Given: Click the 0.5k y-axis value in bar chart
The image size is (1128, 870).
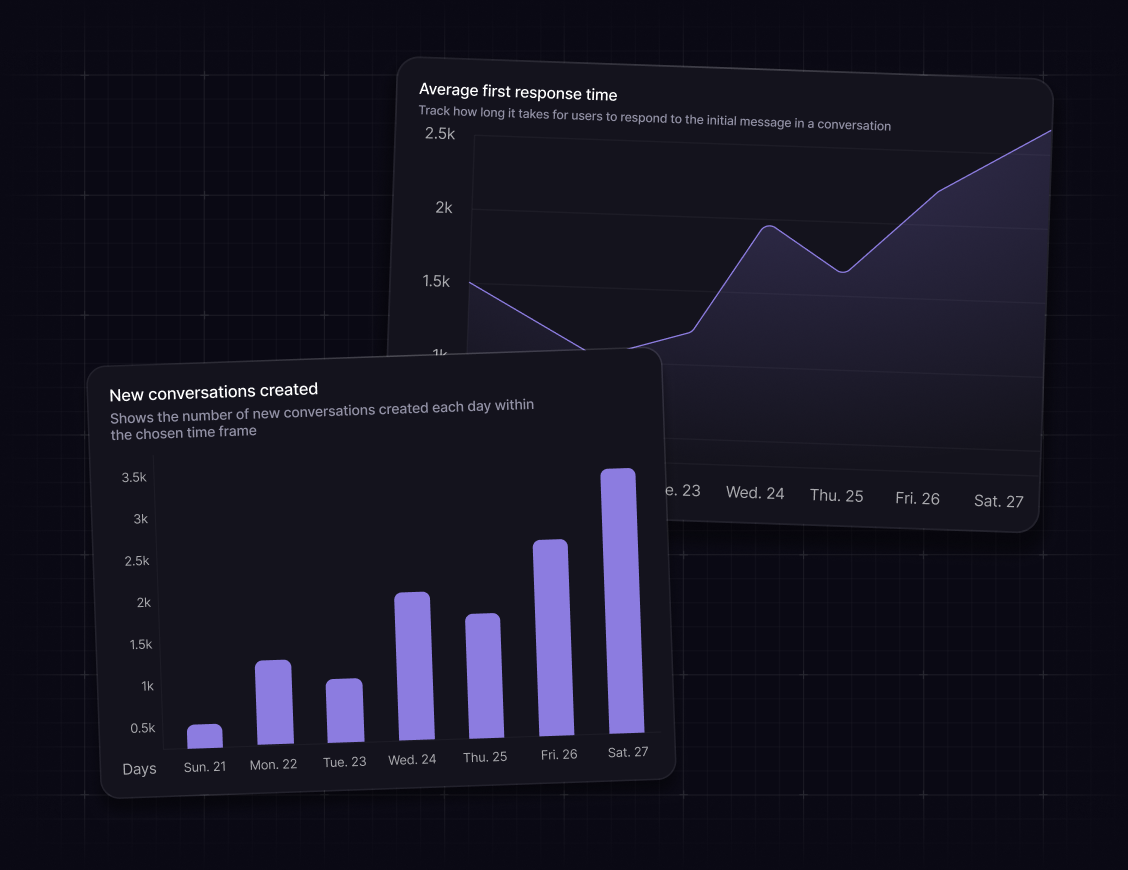Looking at the screenshot, I should pyautogui.click(x=142, y=728).
